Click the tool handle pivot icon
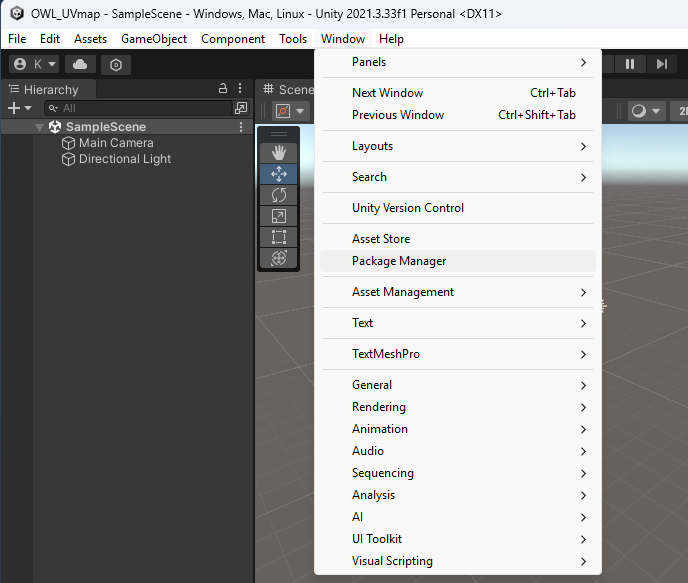 283,111
